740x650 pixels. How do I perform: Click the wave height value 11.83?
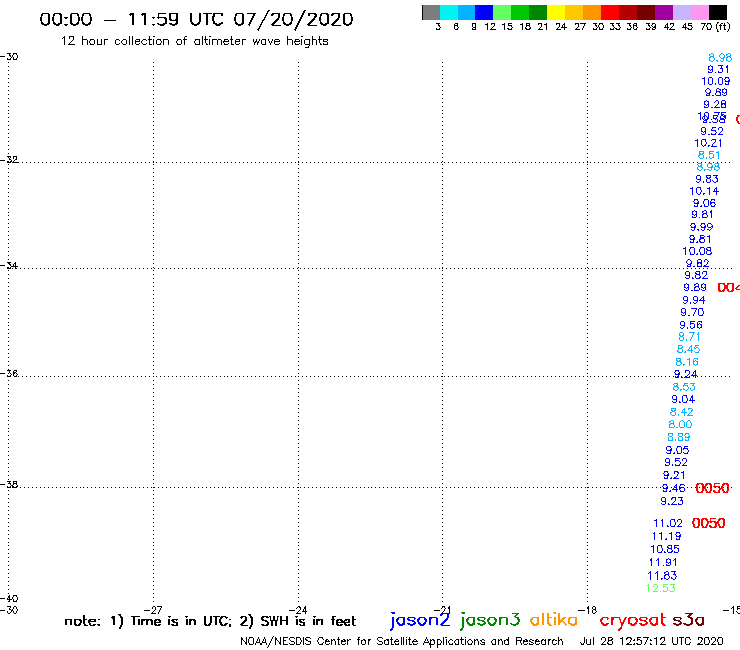pyautogui.click(x=662, y=576)
